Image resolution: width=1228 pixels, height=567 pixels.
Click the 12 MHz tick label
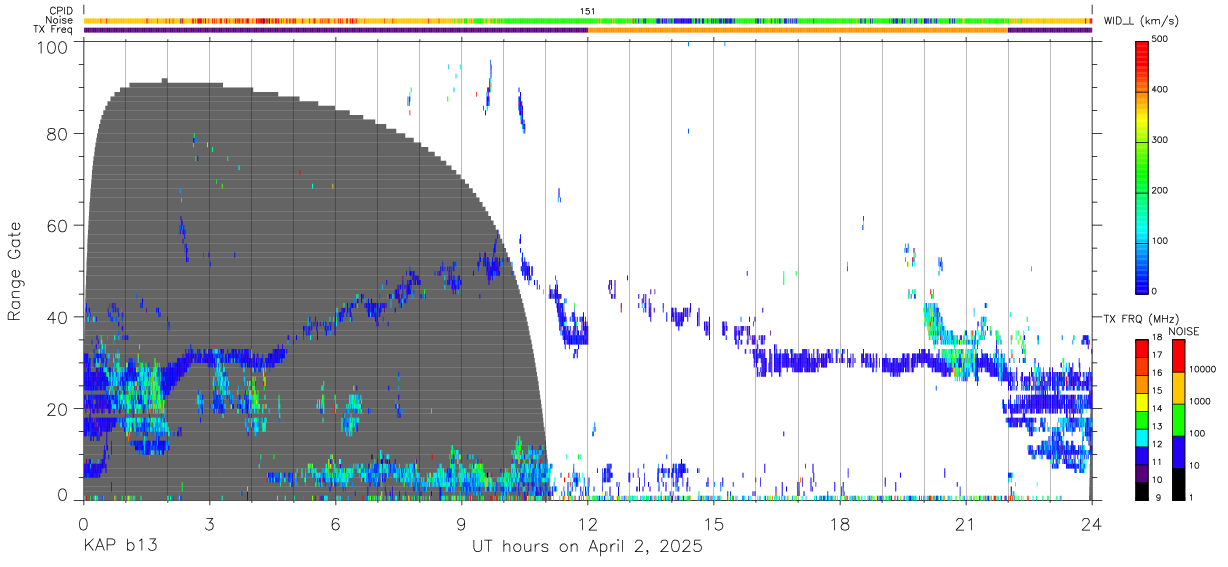coord(1158,445)
